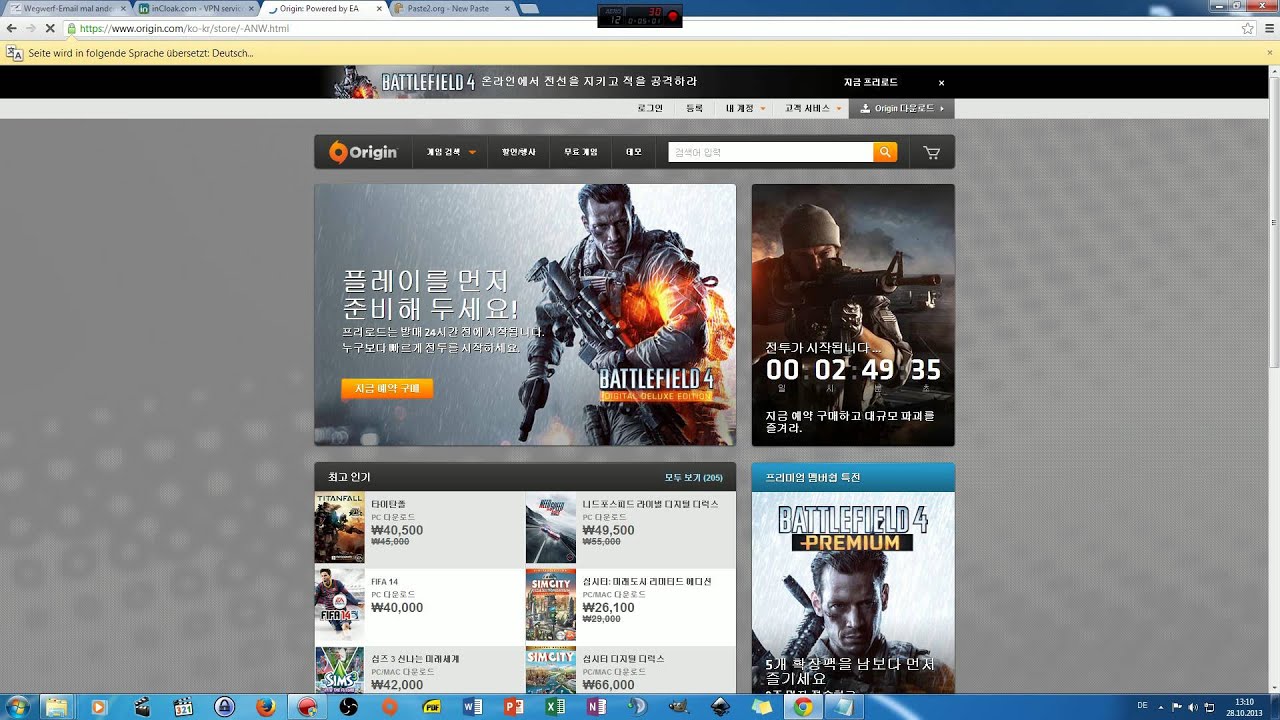Open the 할인/행사 deals menu item

[x=518, y=152]
